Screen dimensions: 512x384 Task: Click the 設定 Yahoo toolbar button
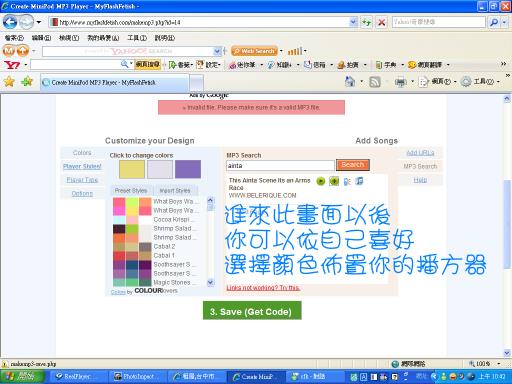tap(208, 65)
